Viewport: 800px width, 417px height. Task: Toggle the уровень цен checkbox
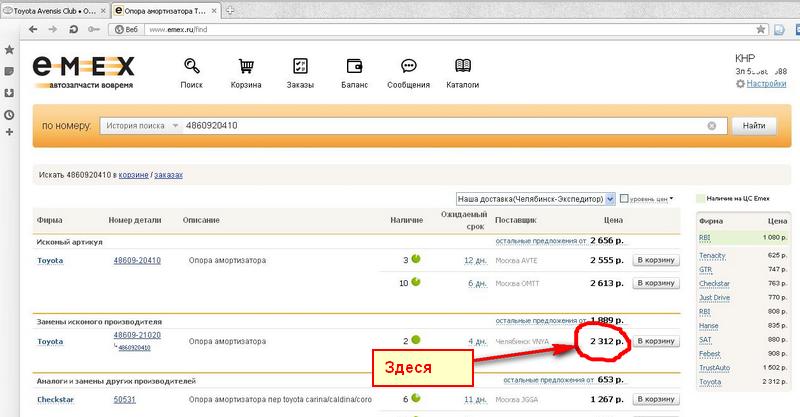tap(625, 198)
